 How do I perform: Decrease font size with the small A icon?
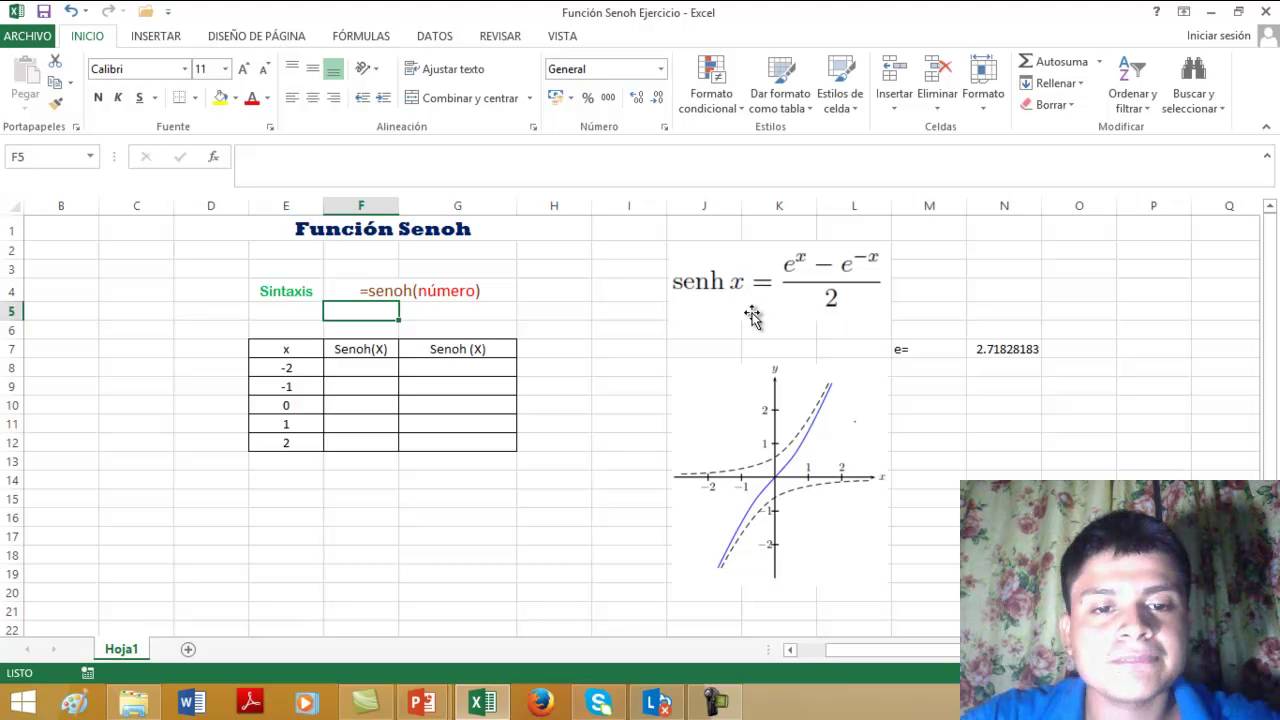tap(264, 69)
